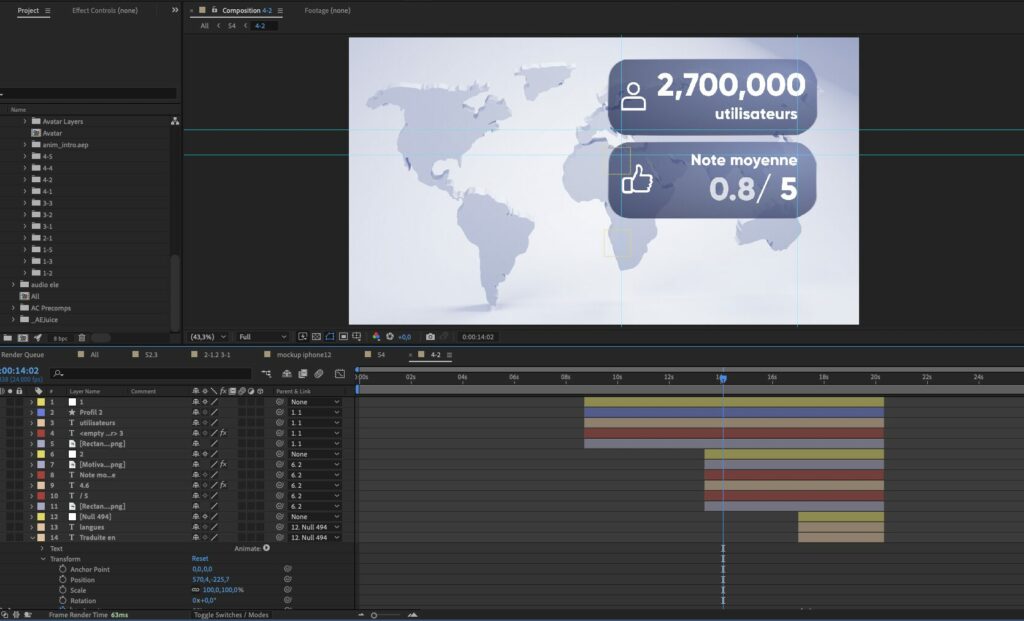Open the magnification 43,3% dropdown
This screenshot has width=1024, height=621.
[x=208, y=337]
